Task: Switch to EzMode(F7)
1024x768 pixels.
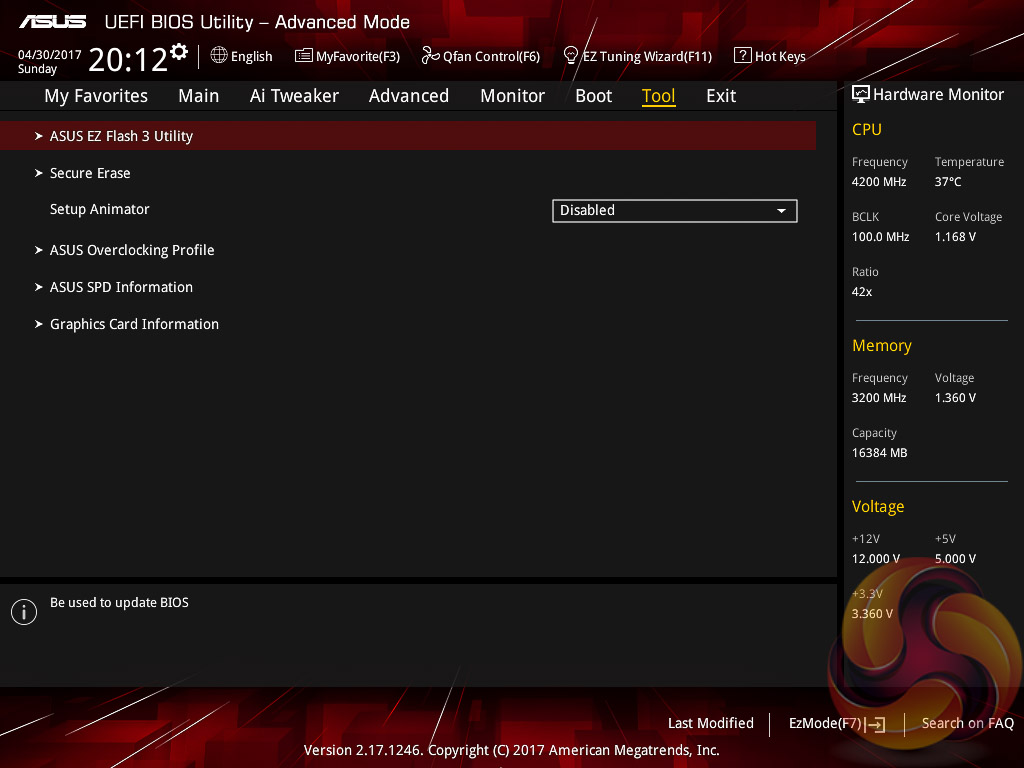Action: 837,724
